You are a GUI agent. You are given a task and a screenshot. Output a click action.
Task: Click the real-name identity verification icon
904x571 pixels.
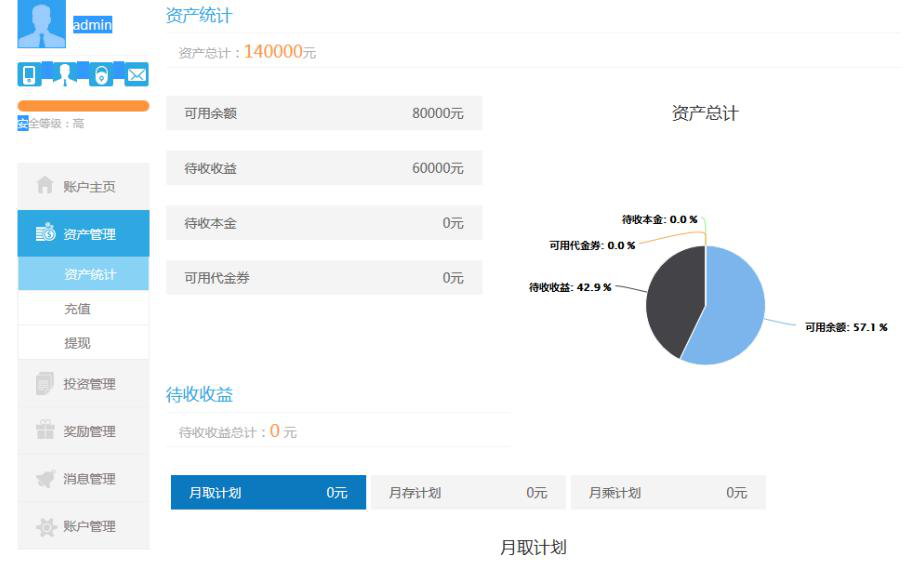tap(65, 75)
